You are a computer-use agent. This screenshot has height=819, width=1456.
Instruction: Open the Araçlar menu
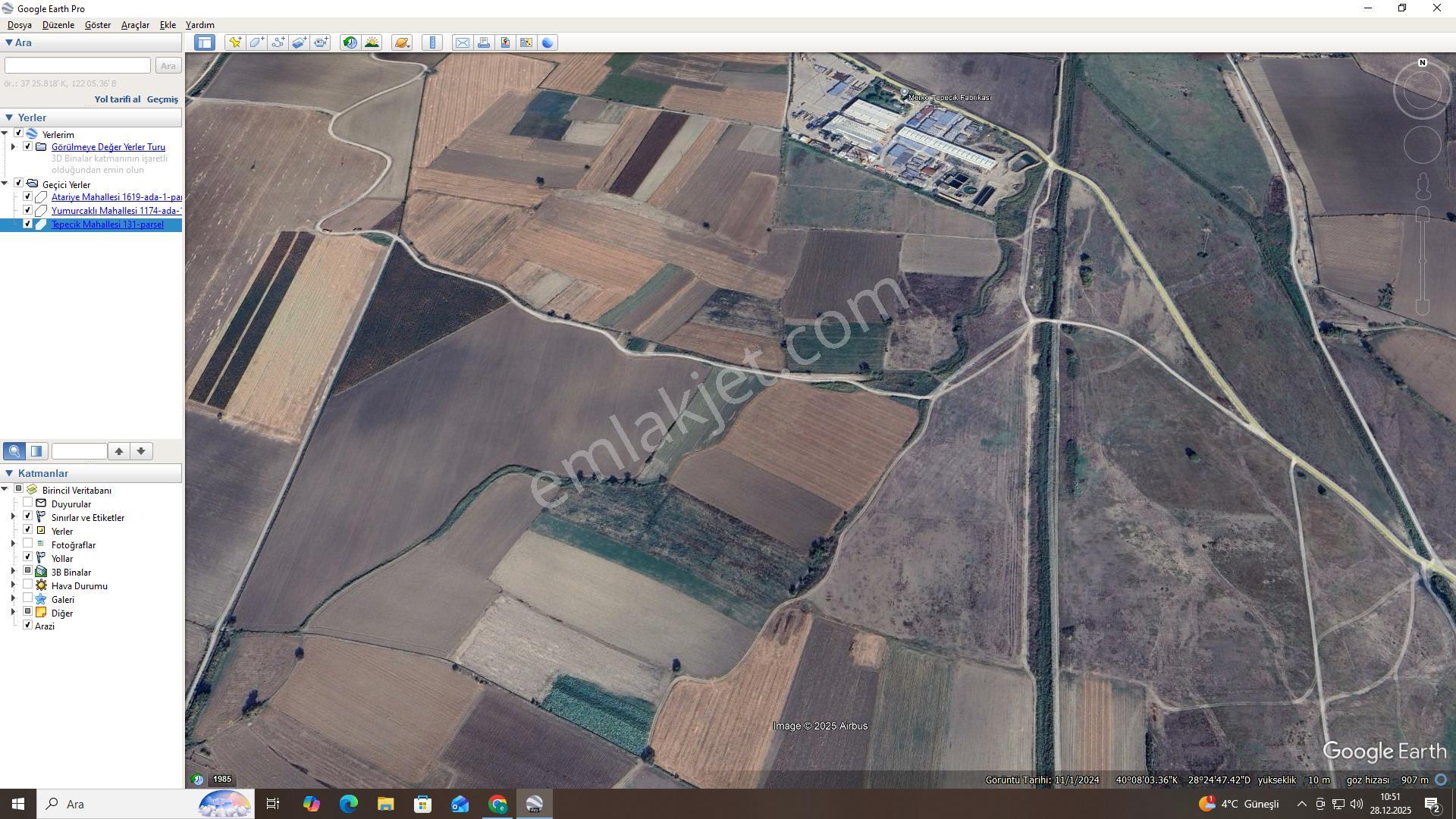tap(135, 25)
